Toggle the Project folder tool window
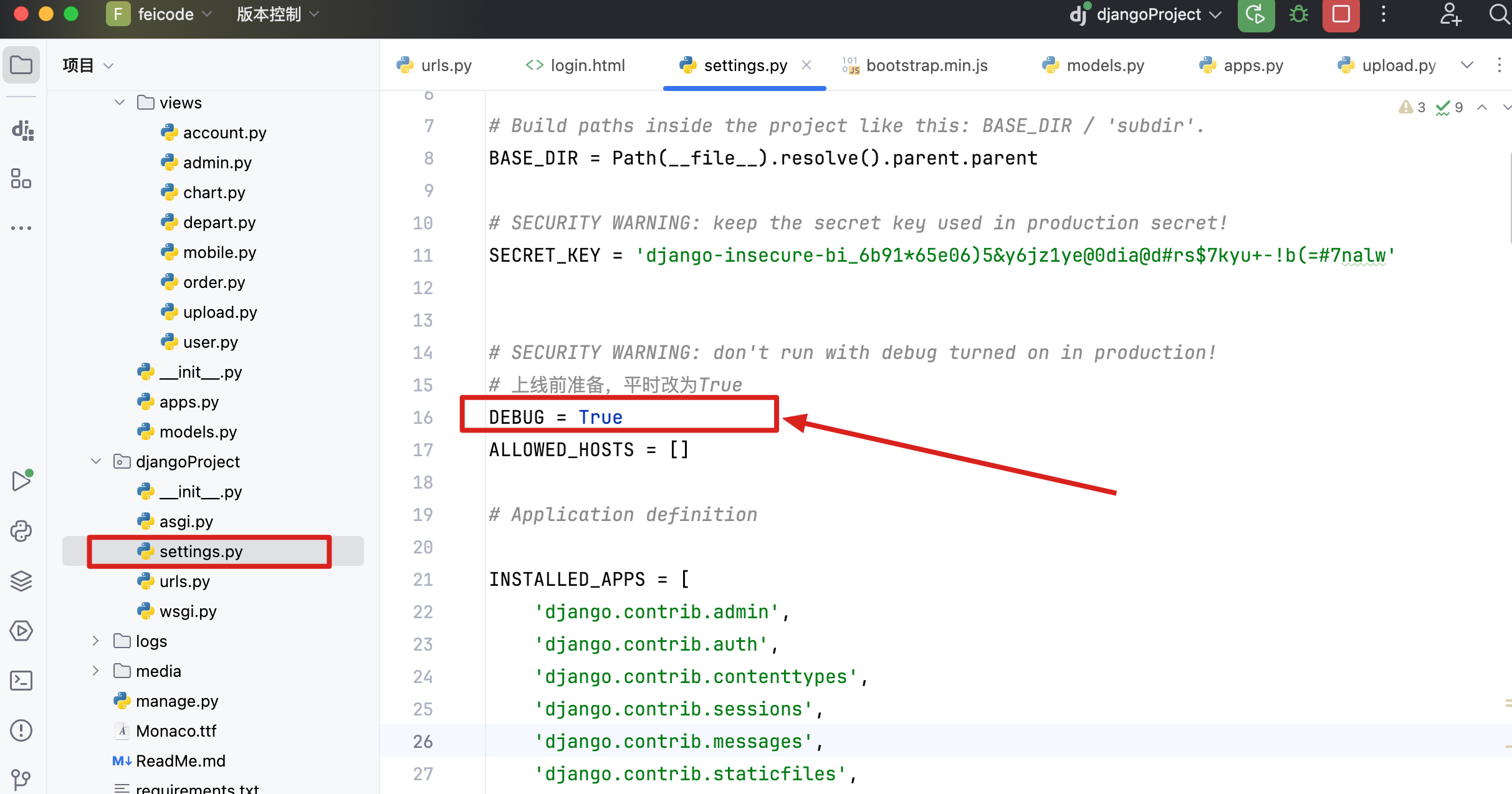 pos(21,65)
